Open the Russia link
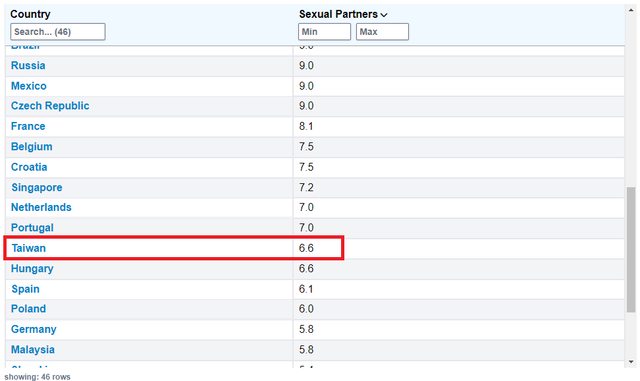 point(28,66)
